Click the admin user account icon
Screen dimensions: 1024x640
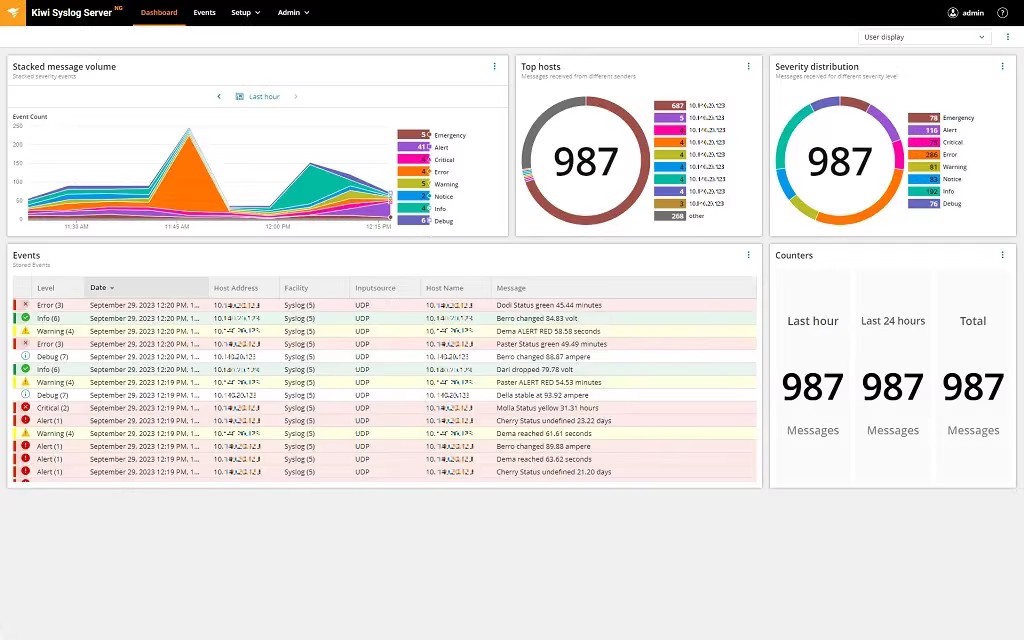[x=952, y=13]
